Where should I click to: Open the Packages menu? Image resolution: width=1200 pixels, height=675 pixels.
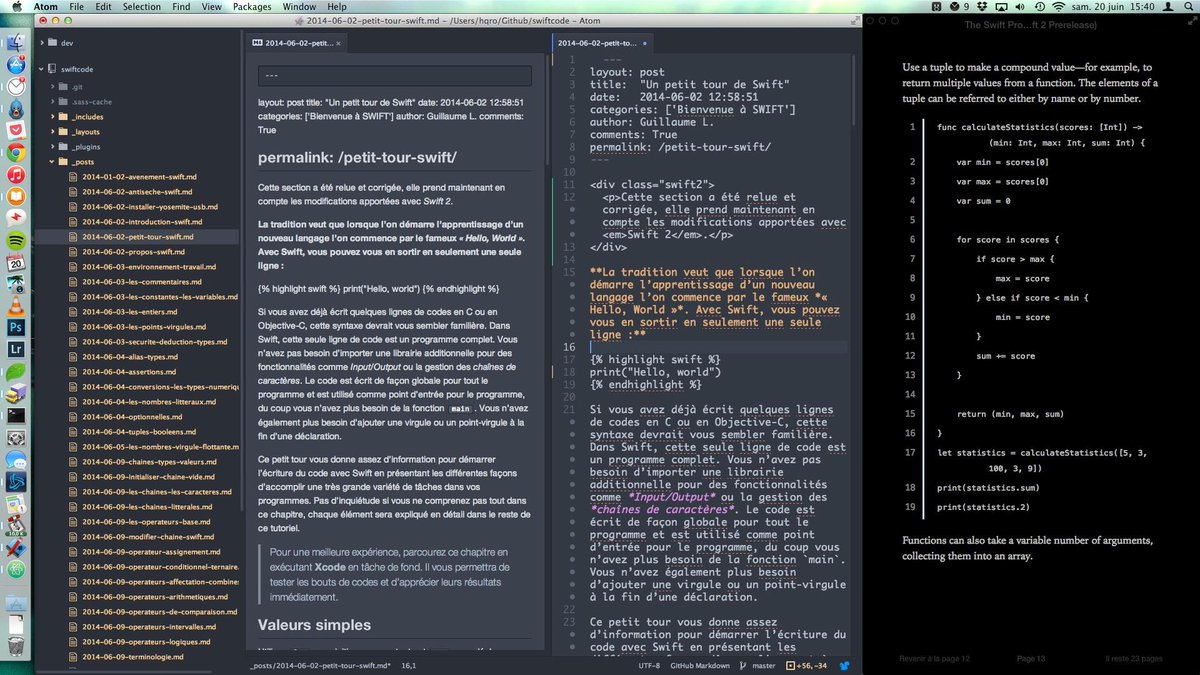(251, 7)
